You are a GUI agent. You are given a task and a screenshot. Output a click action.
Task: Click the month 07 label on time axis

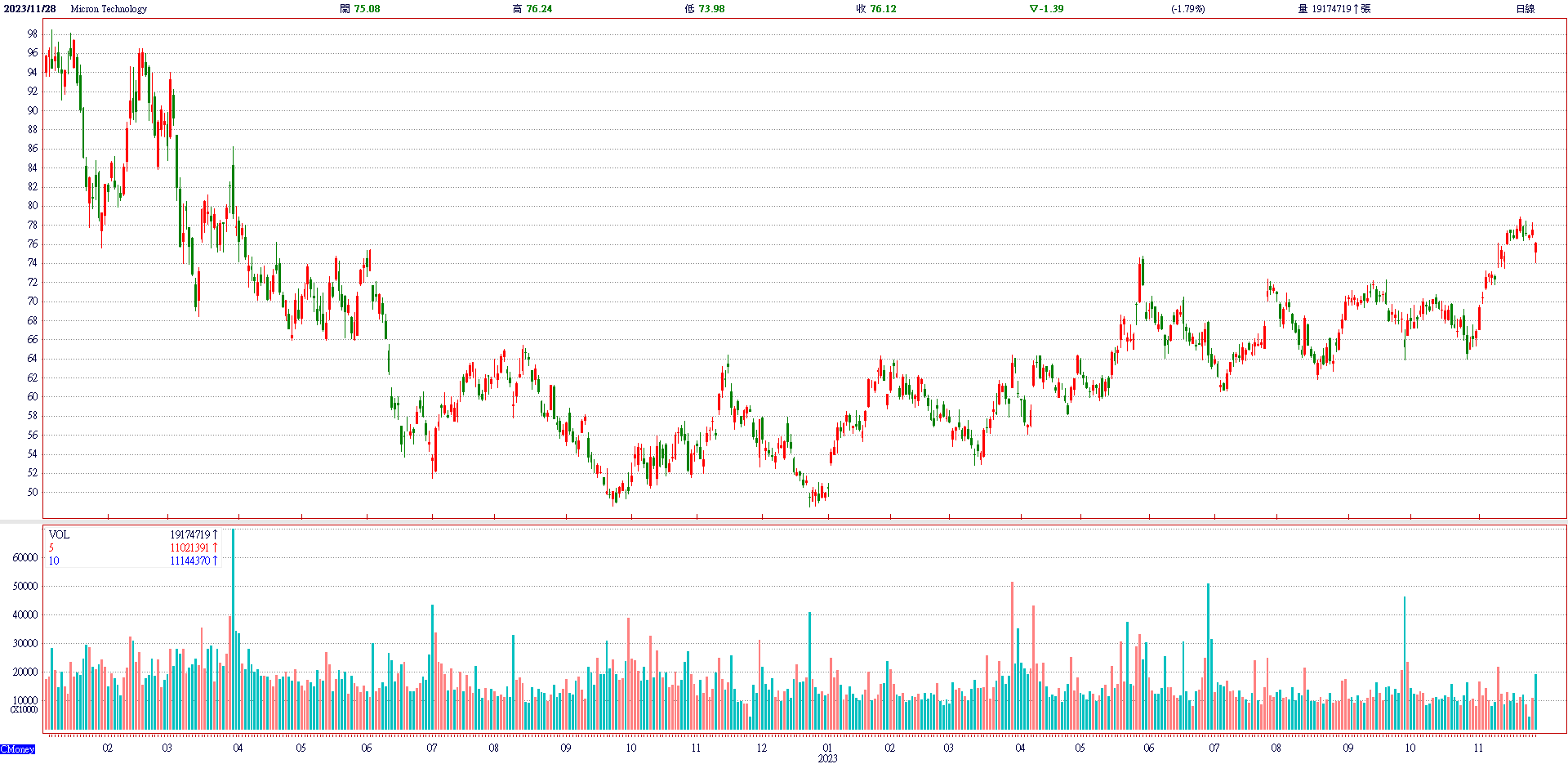[432, 748]
